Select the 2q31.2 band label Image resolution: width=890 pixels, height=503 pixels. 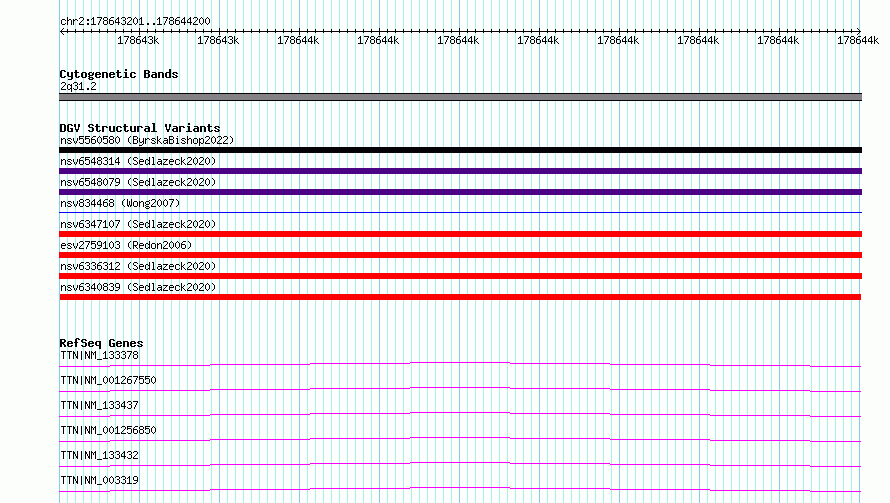pos(78,86)
